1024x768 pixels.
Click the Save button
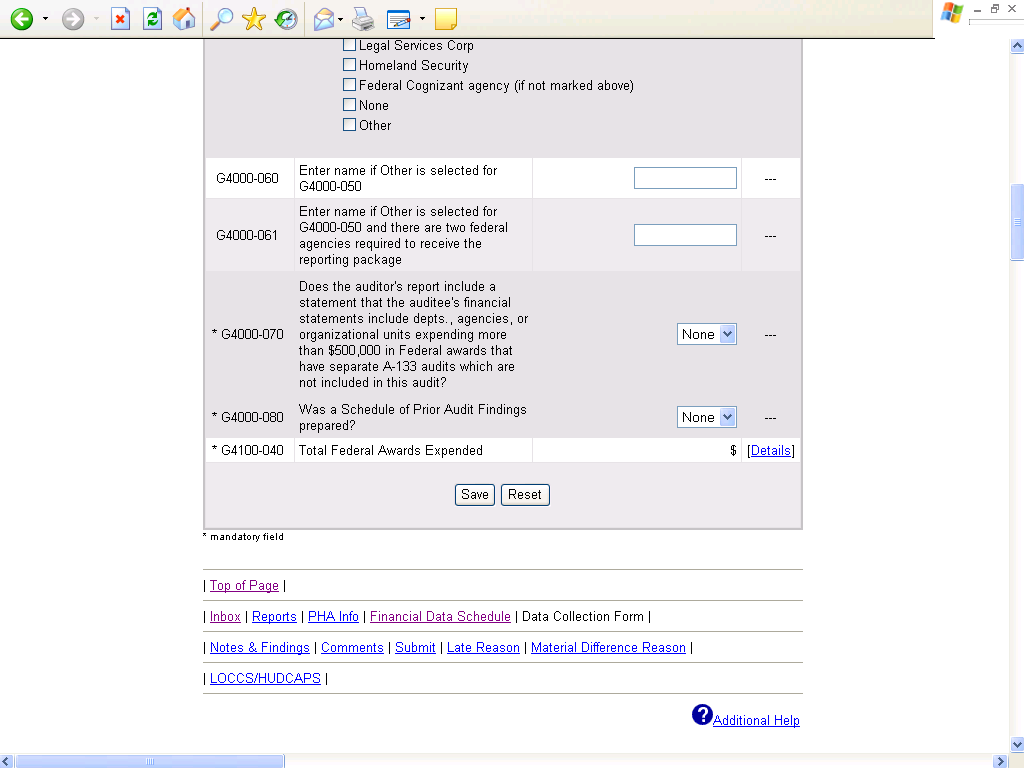475,495
